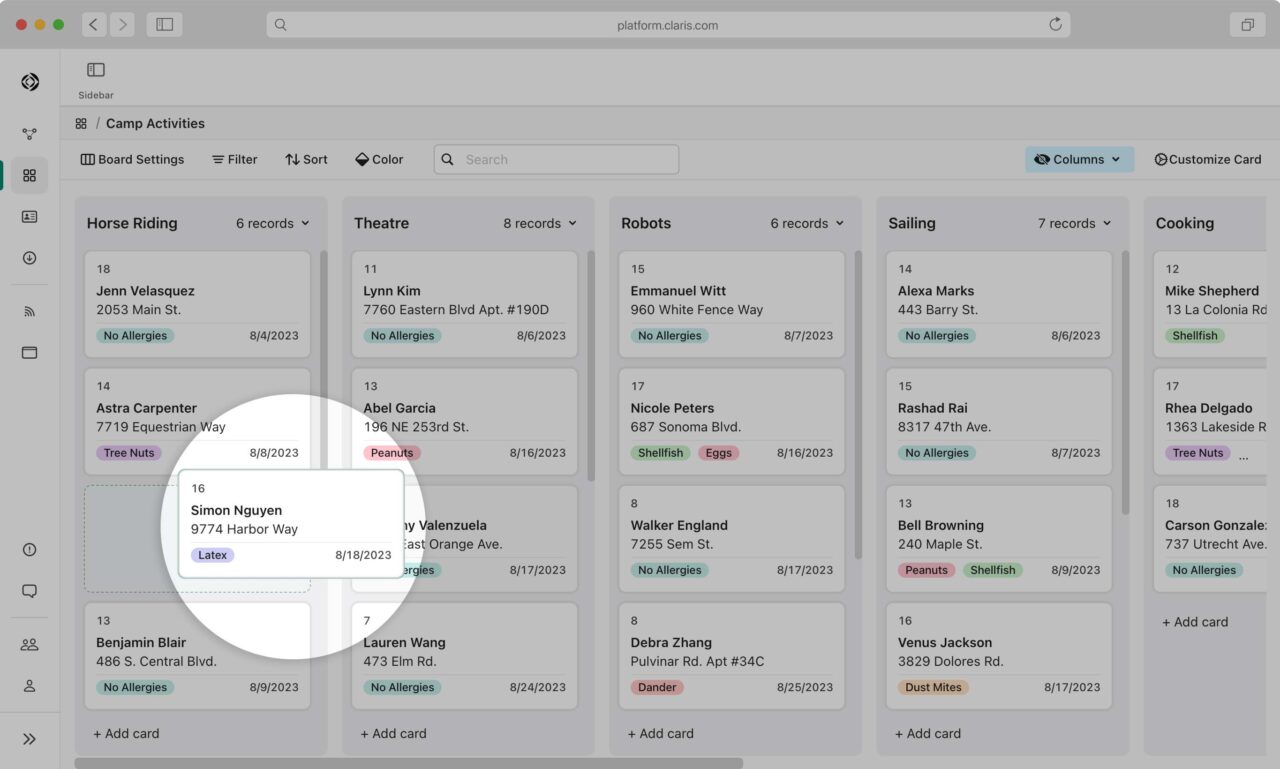Image resolution: width=1280 pixels, height=769 pixels.
Task: Open the Theatre column's 8 records dropdown
Action: (539, 223)
